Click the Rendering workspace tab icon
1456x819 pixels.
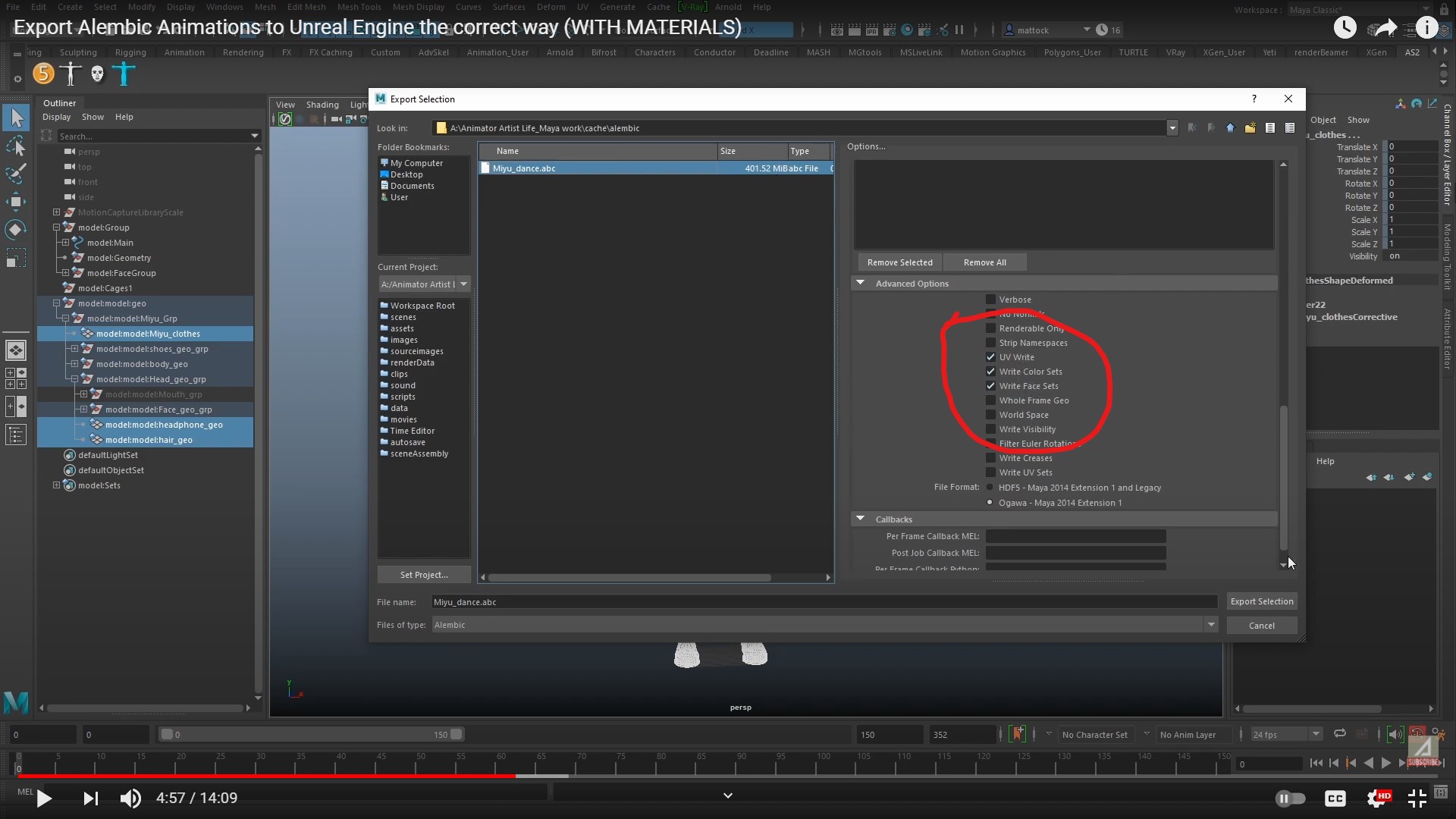click(243, 52)
